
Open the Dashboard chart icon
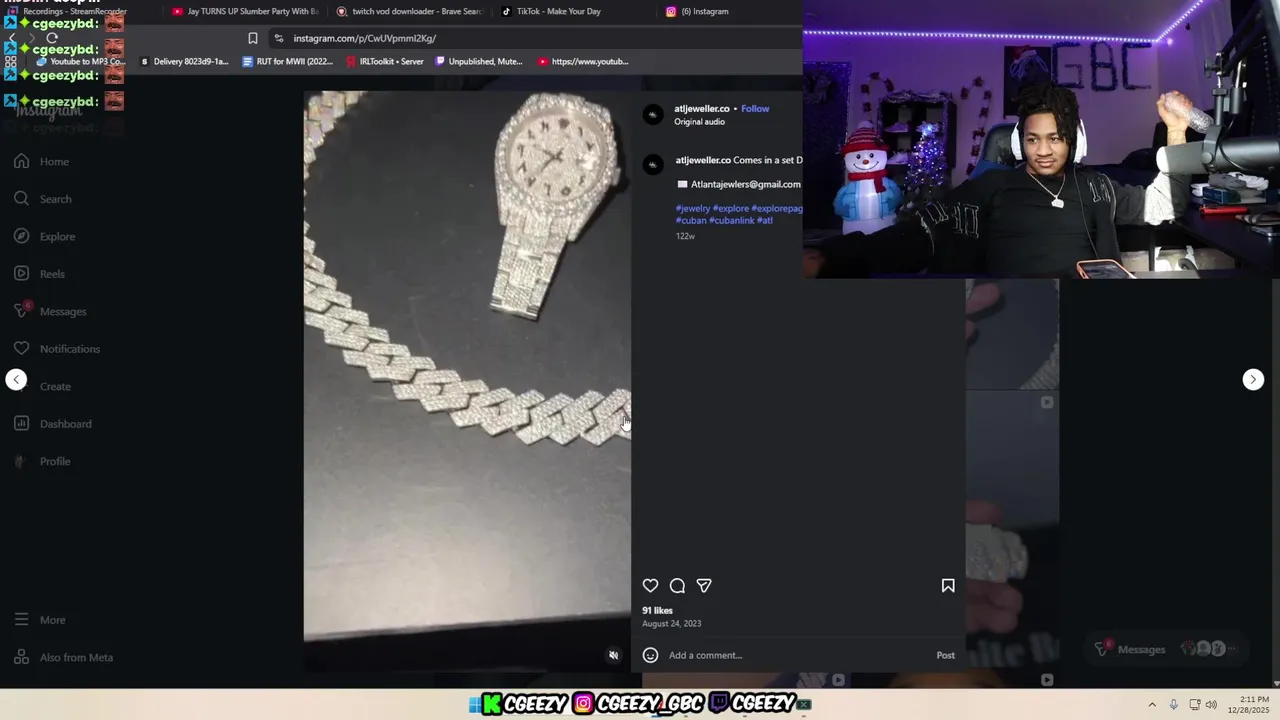tap(21, 424)
